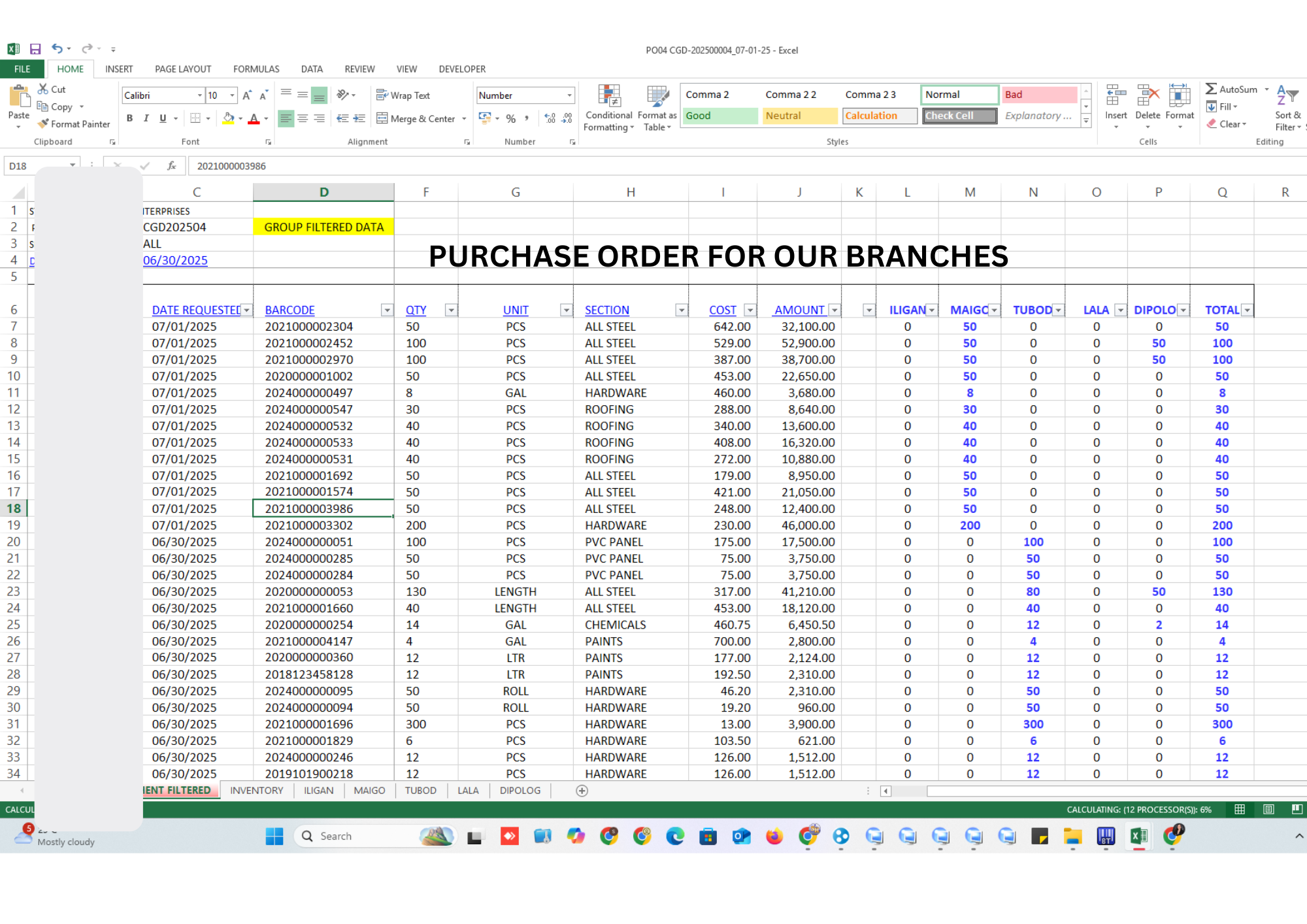Click the AutoSum sigma
This screenshot has height=924, width=1307.
click(1211, 89)
